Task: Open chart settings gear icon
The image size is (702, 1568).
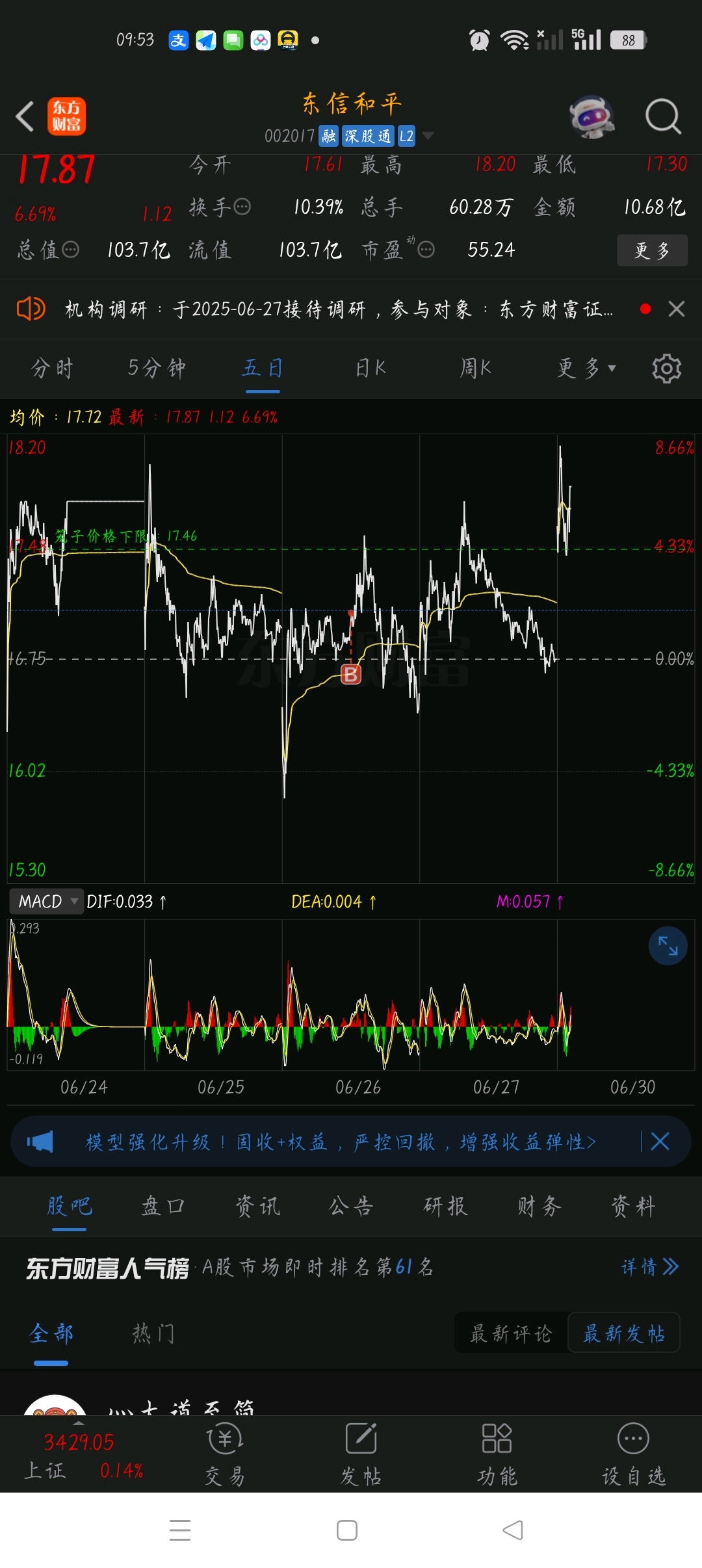Action: [666, 369]
